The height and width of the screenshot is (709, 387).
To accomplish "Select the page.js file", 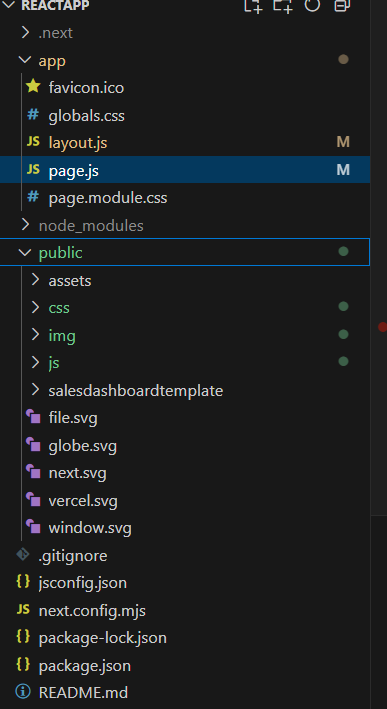I will pos(74,171).
